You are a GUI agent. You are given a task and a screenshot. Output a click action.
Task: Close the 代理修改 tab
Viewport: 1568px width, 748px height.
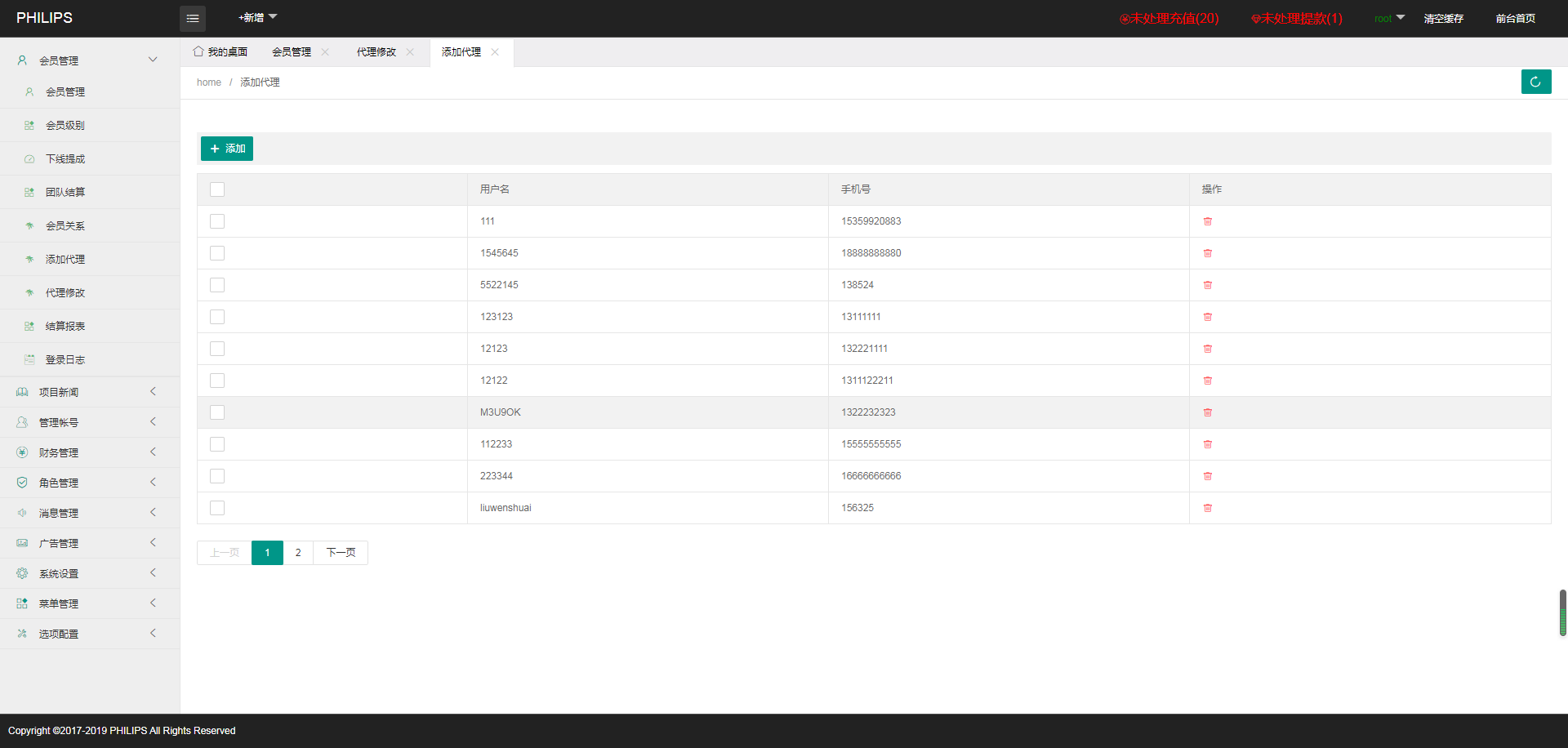[410, 52]
